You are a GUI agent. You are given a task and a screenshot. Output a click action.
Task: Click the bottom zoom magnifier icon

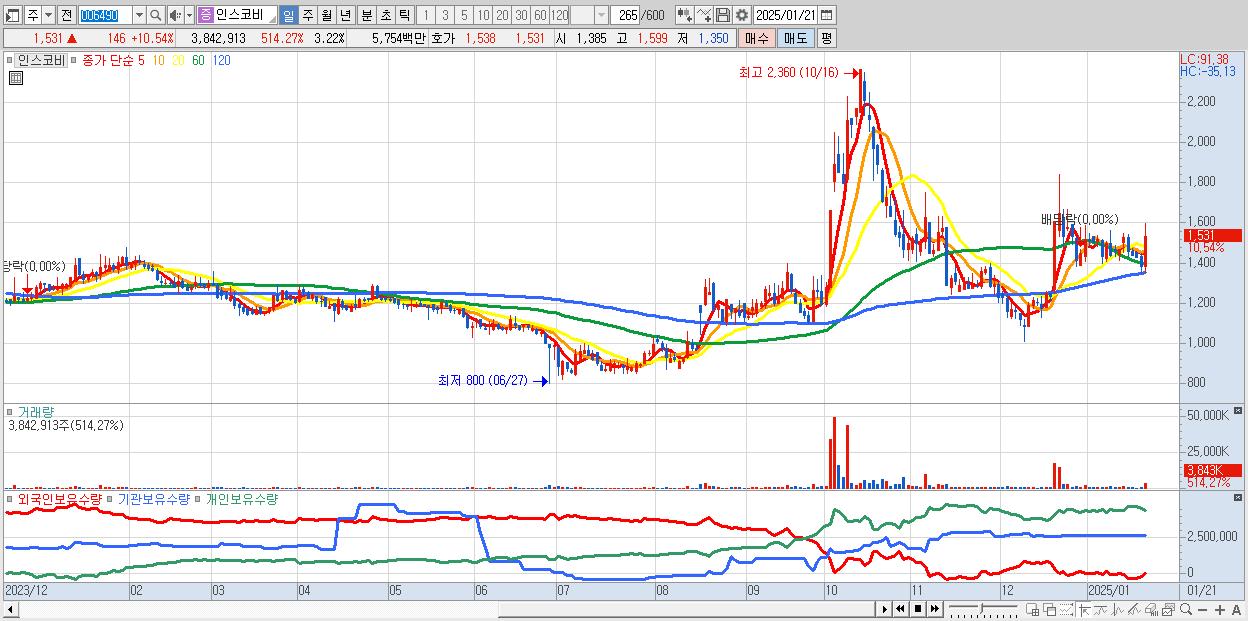[x=1186, y=609]
